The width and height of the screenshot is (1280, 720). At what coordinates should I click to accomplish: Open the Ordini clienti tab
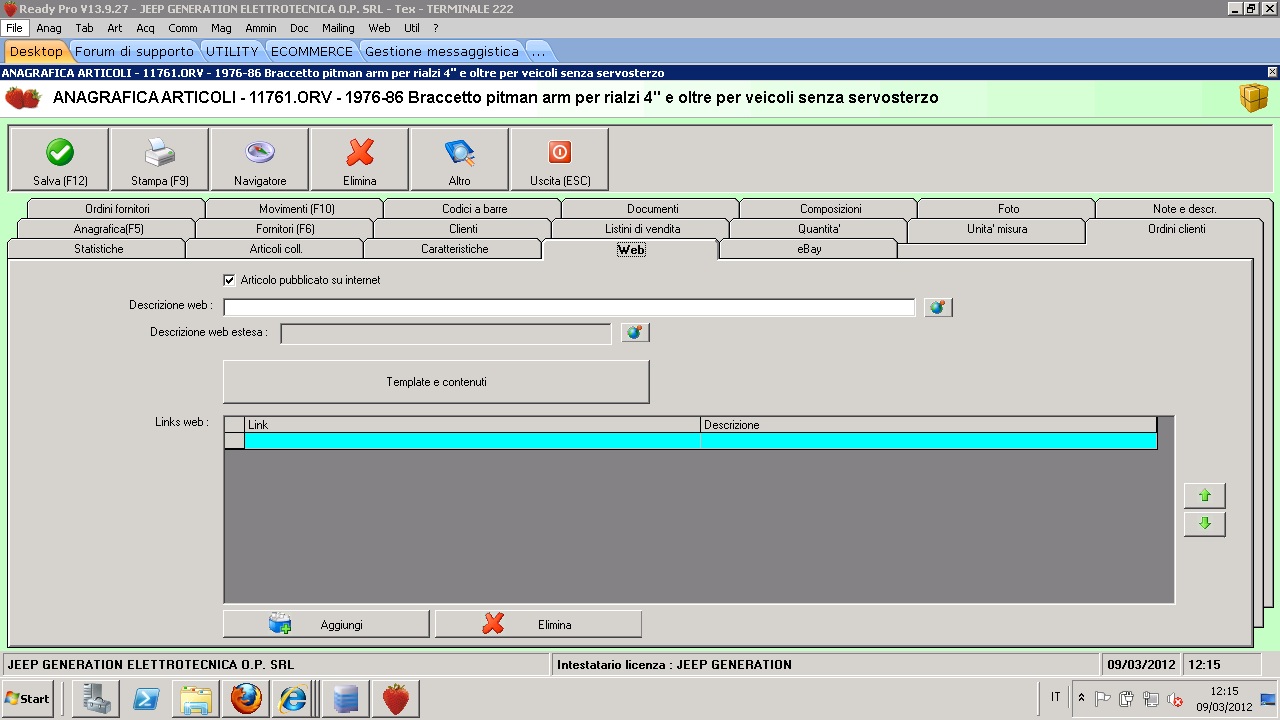(1176, 229)
